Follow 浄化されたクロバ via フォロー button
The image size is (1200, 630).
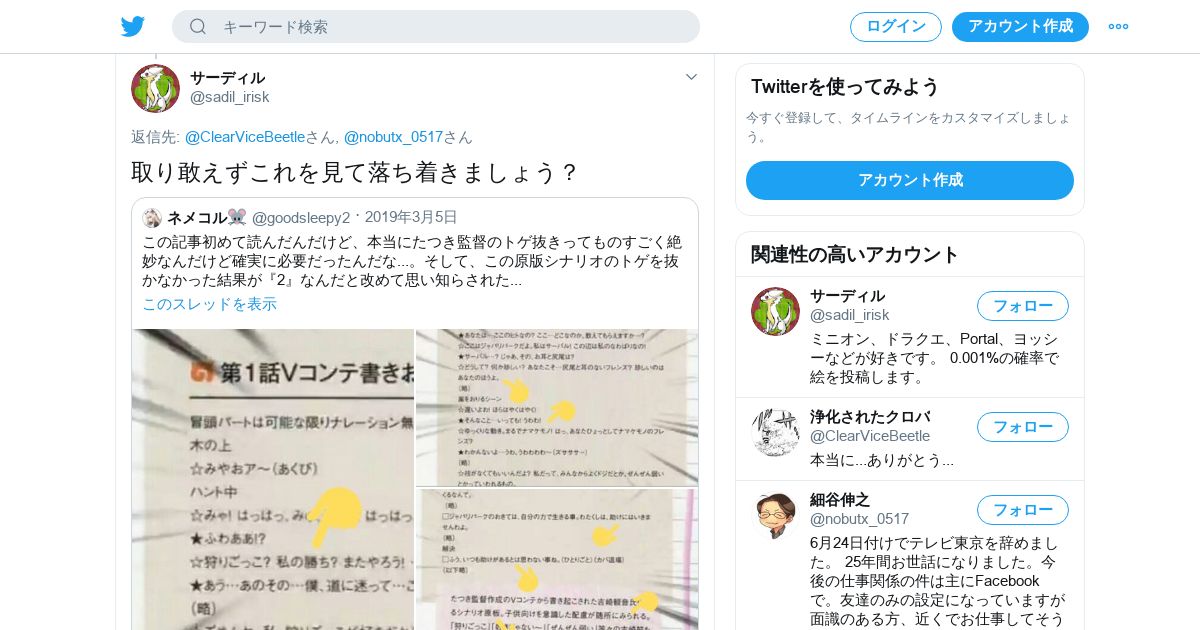click(1023, 427)
